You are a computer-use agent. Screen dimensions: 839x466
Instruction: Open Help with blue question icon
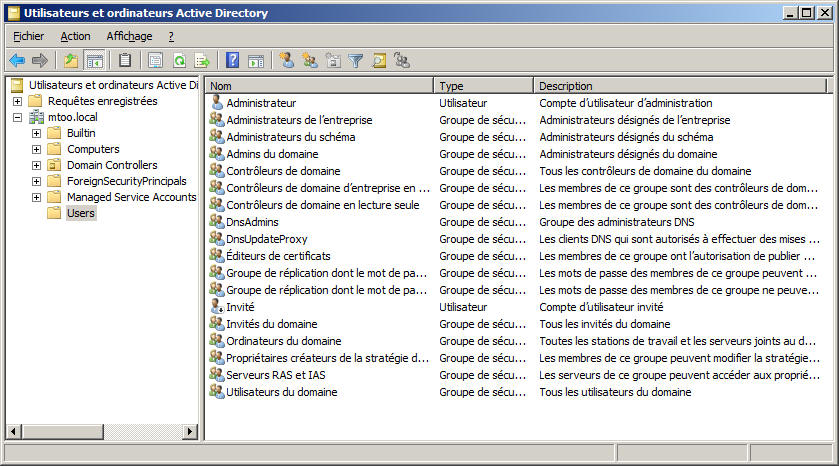pyautogui.click(x=233, y=60)
